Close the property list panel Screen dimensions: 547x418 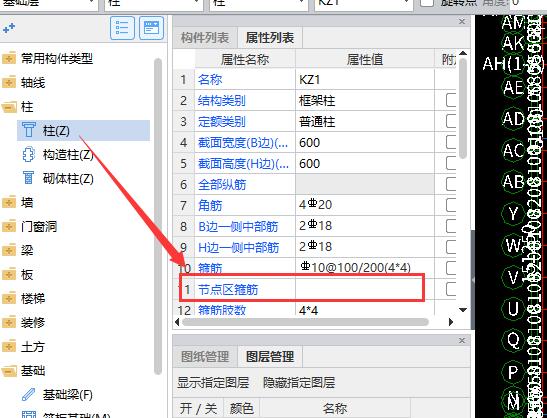point(462,22)
